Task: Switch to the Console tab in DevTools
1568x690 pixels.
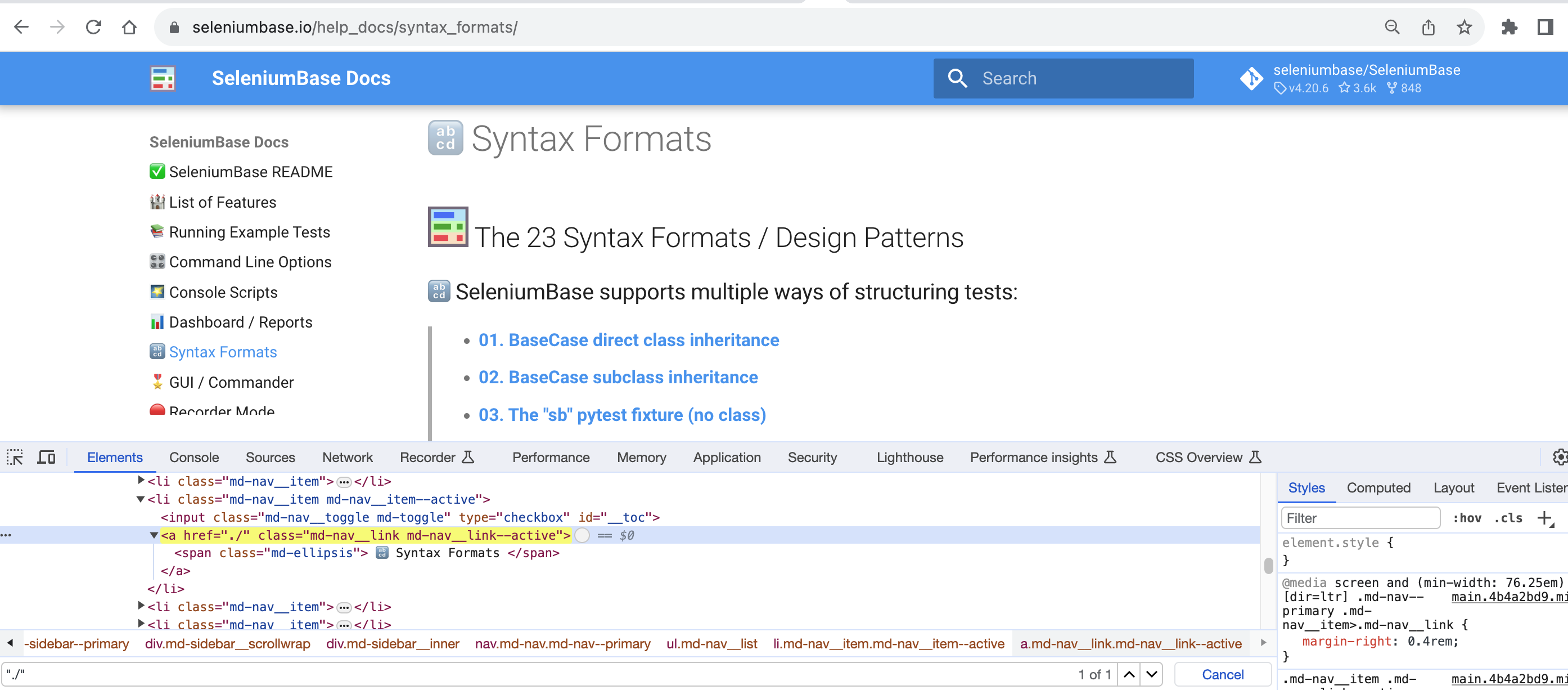Action: [x=193, y=457]
